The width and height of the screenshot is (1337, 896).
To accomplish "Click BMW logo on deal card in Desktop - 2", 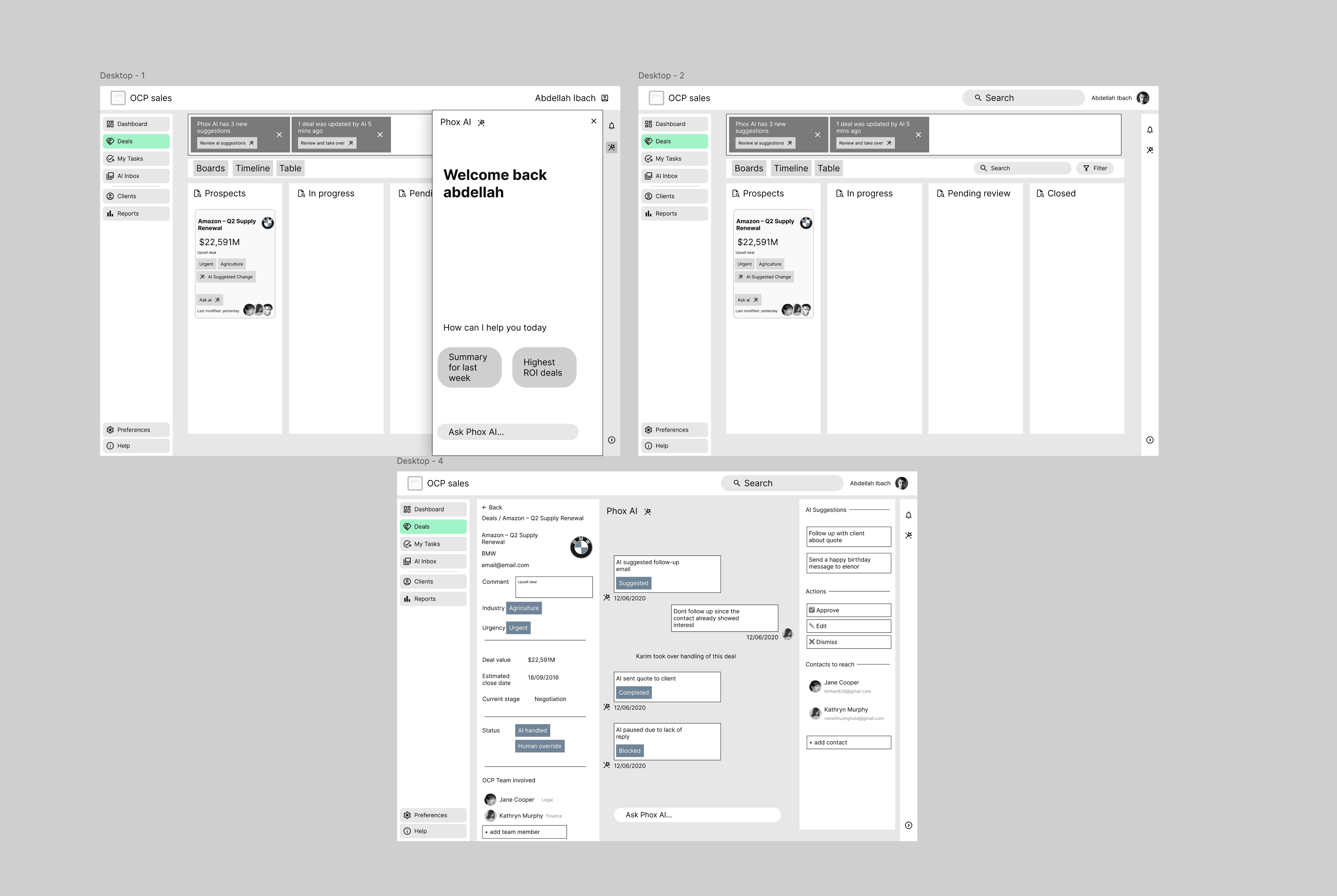I will [806, 223].
